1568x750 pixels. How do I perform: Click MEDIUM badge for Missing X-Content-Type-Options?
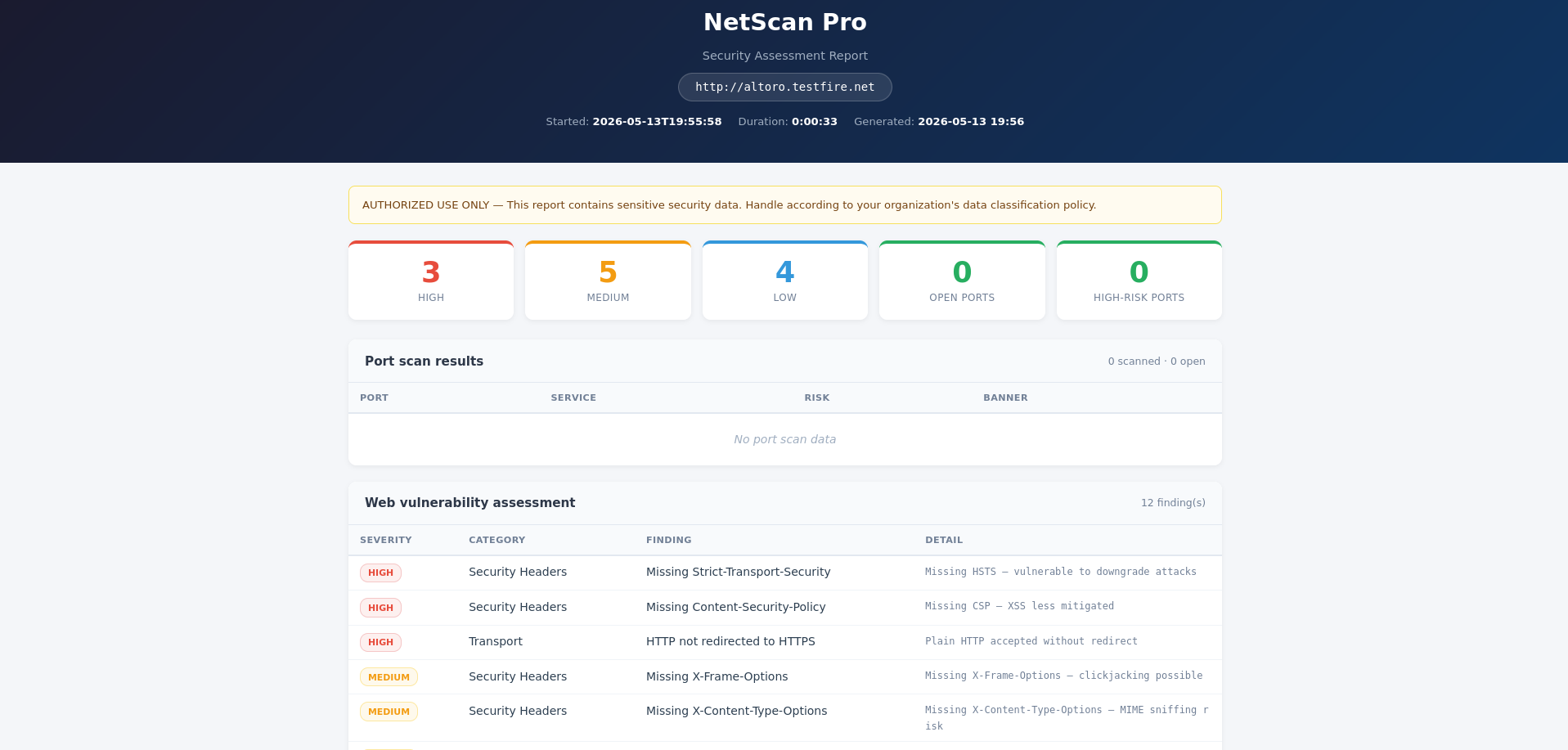(389, 712)
